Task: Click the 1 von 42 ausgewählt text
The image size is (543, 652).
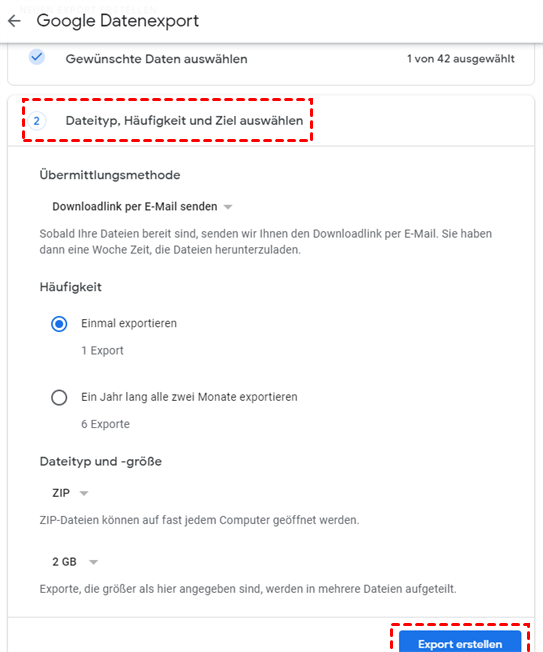Action: [x=461, y=59]
